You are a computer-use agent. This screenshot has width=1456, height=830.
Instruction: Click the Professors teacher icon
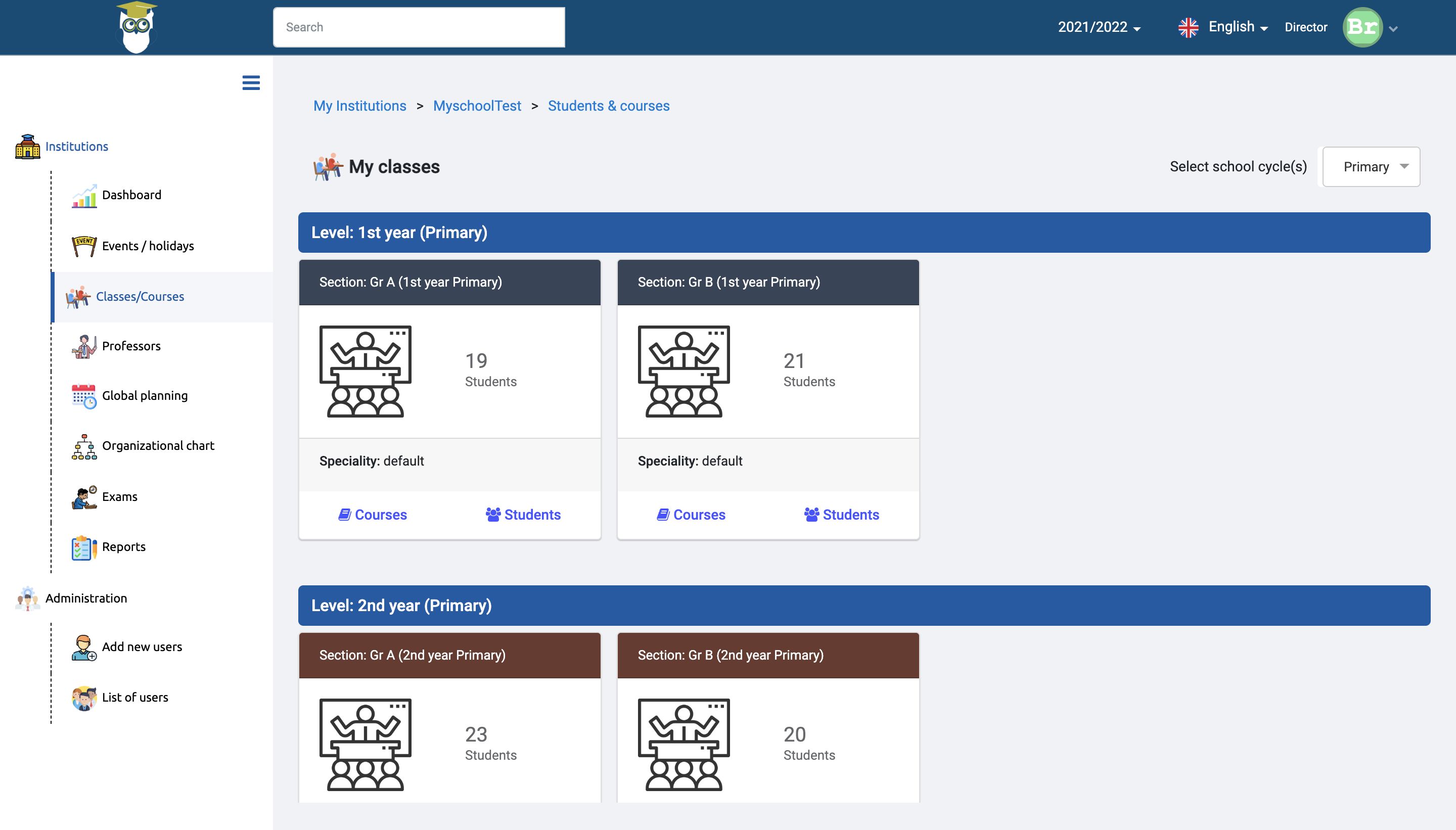tap(84, 346)
